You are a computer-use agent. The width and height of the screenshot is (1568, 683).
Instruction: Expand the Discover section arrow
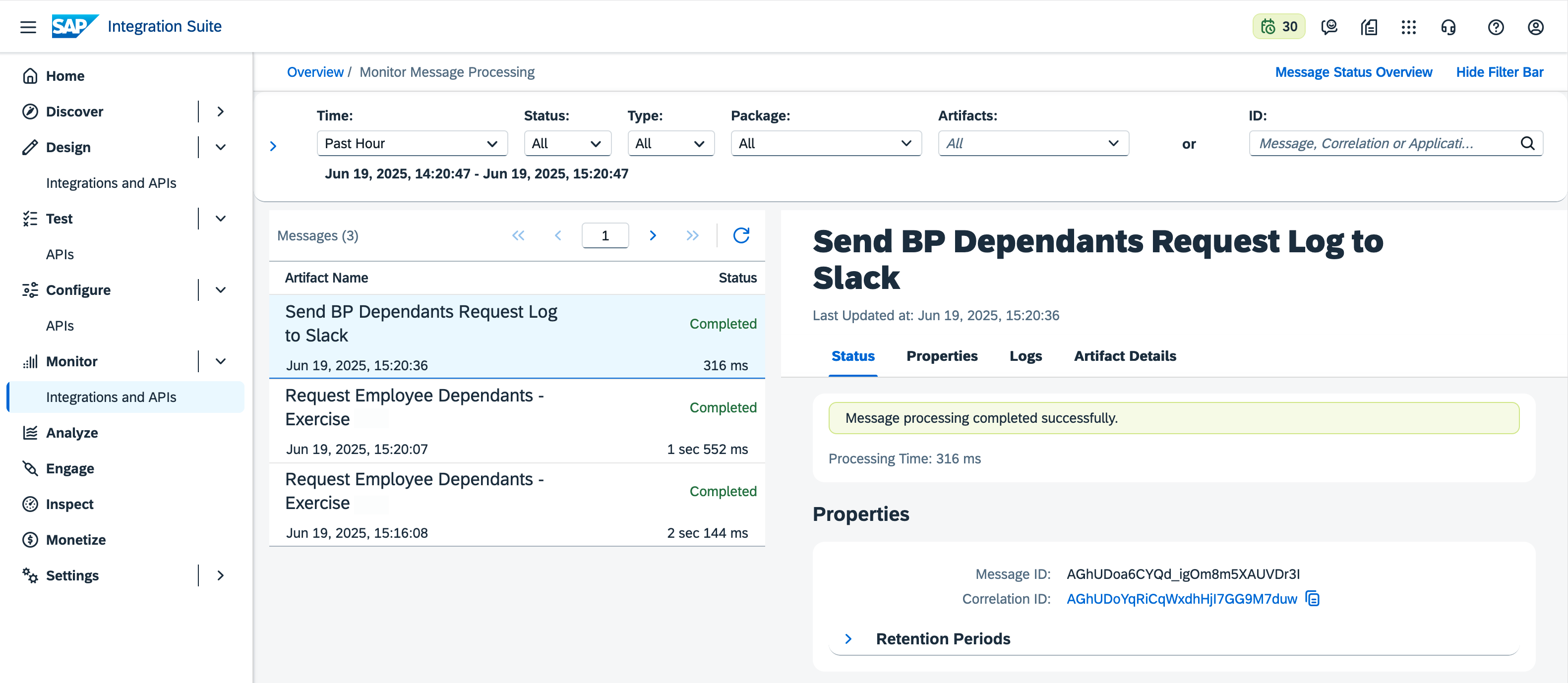(221, 112)
